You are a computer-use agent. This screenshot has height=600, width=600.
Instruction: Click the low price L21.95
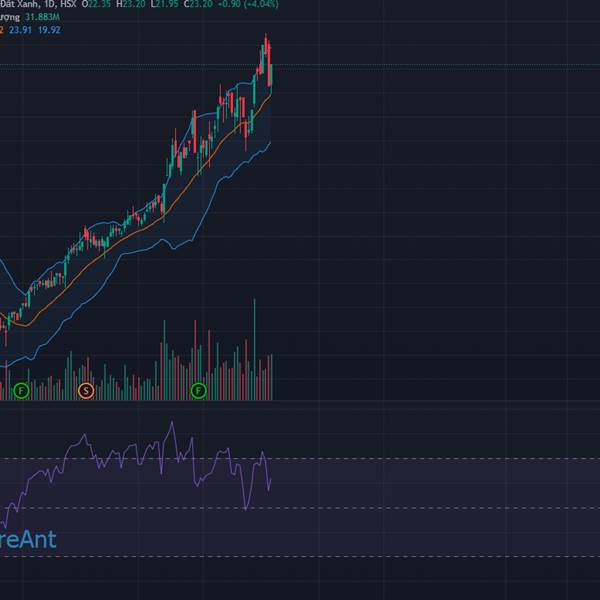[x=164, y=4]
